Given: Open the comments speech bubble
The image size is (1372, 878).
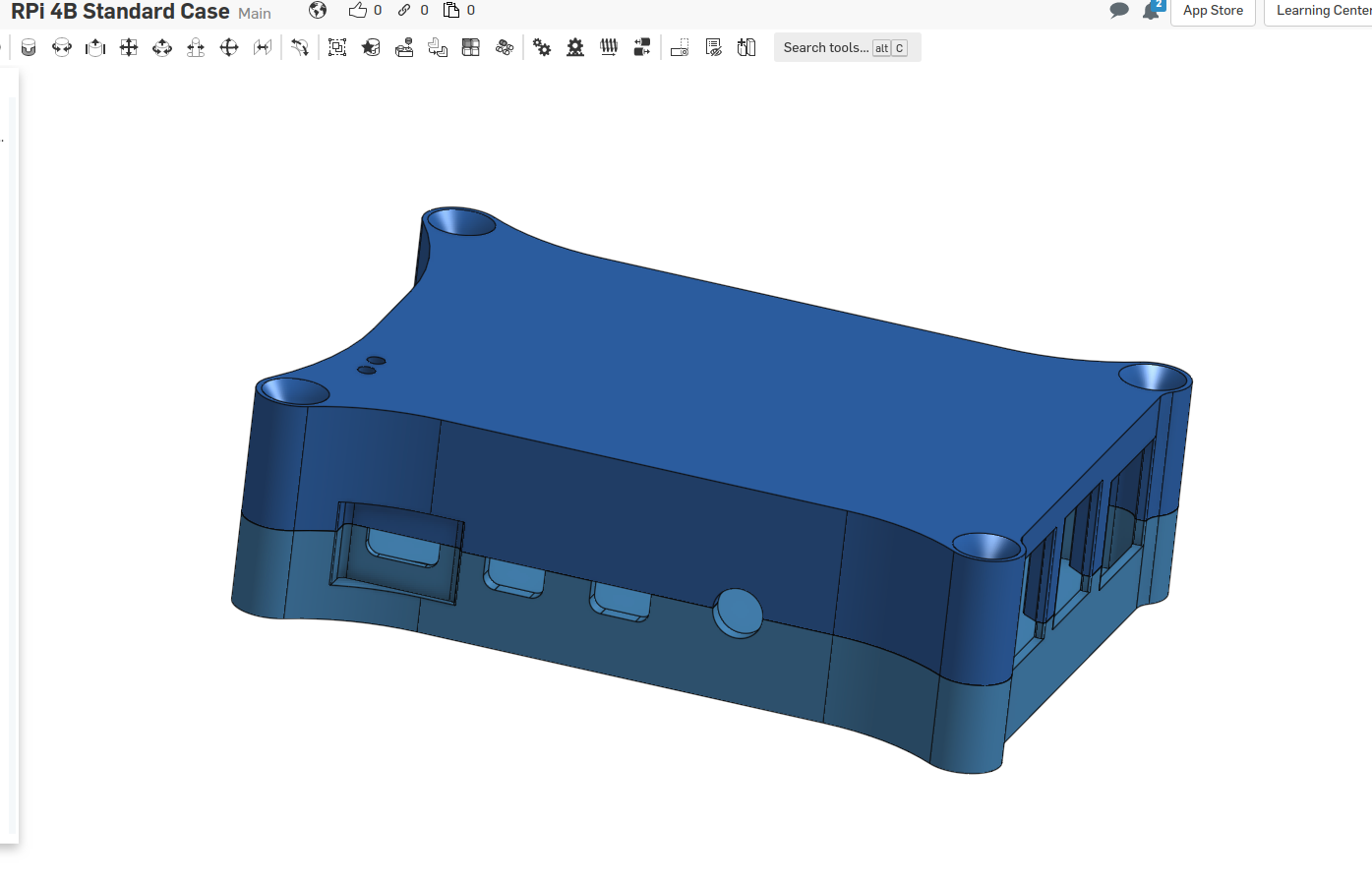Looking at the screenshot, I should 1119,11.
